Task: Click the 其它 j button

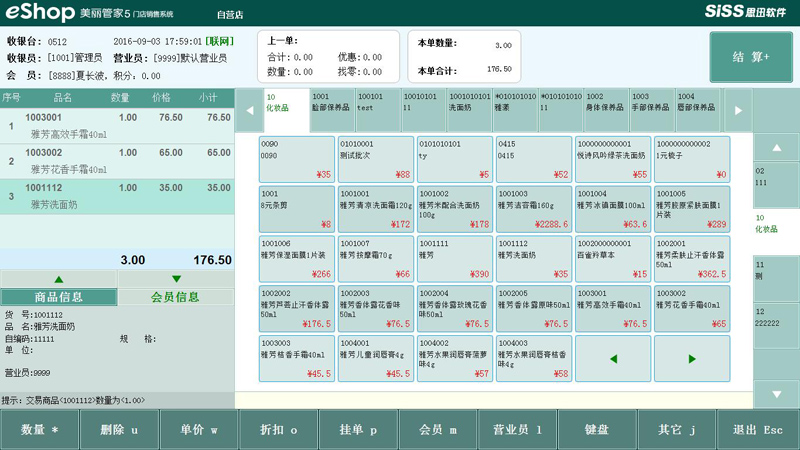Action: (x=677, y=430)
